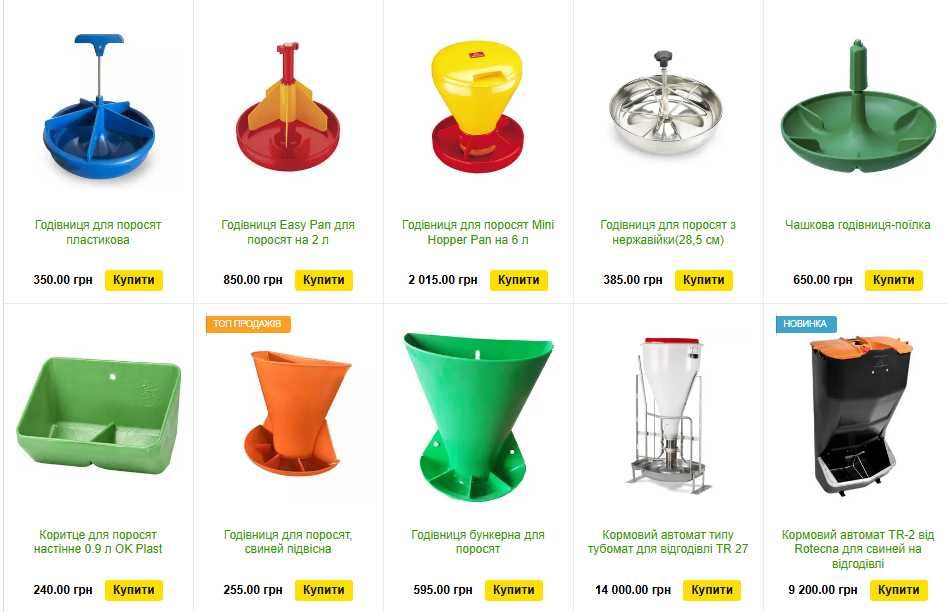Add the 385.00 грн stainless feeder to cart
Image resolution: width=947 pixels, height=612 pixels.
point(703,280)
